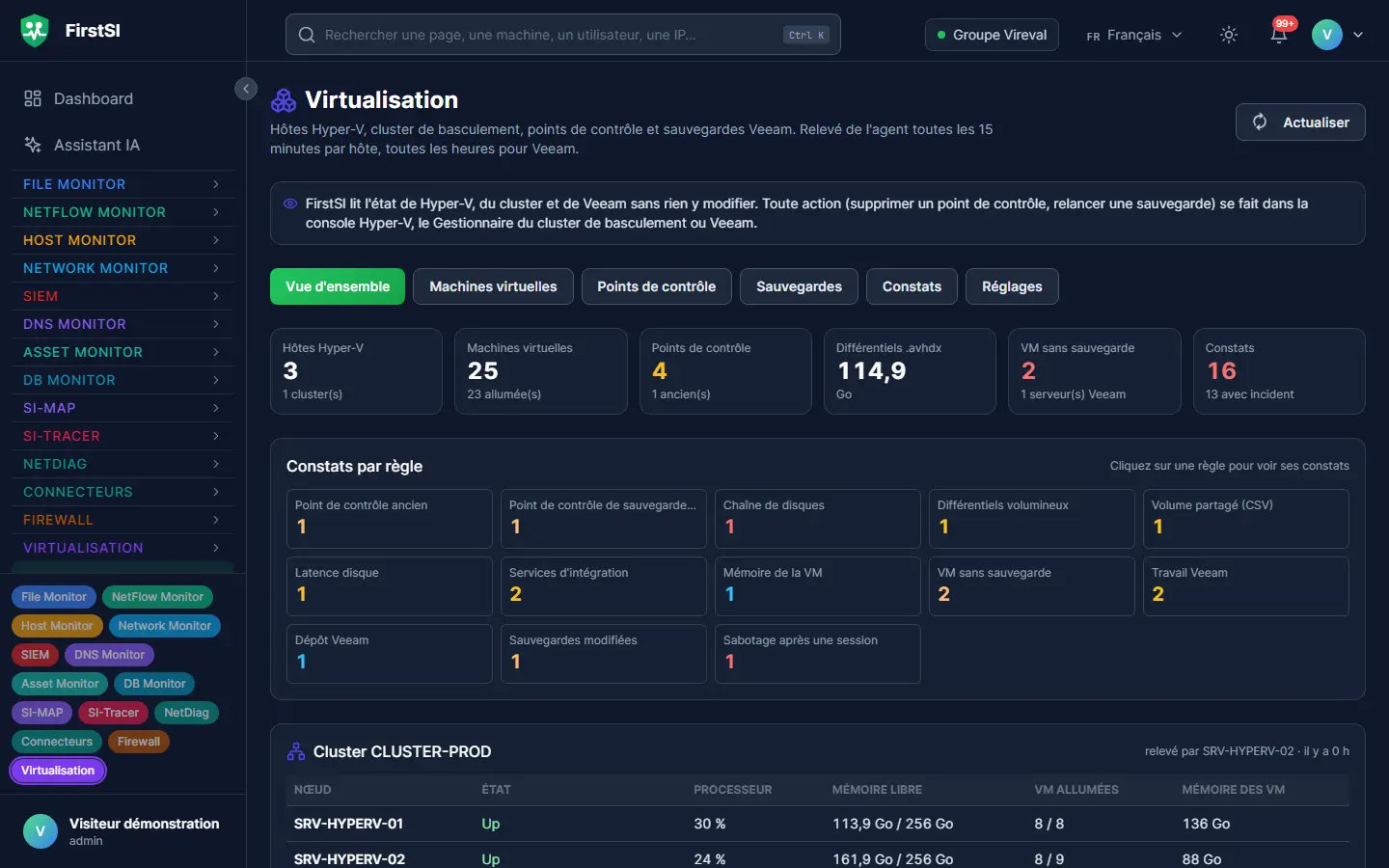Open the Réglages tab

1012,286
